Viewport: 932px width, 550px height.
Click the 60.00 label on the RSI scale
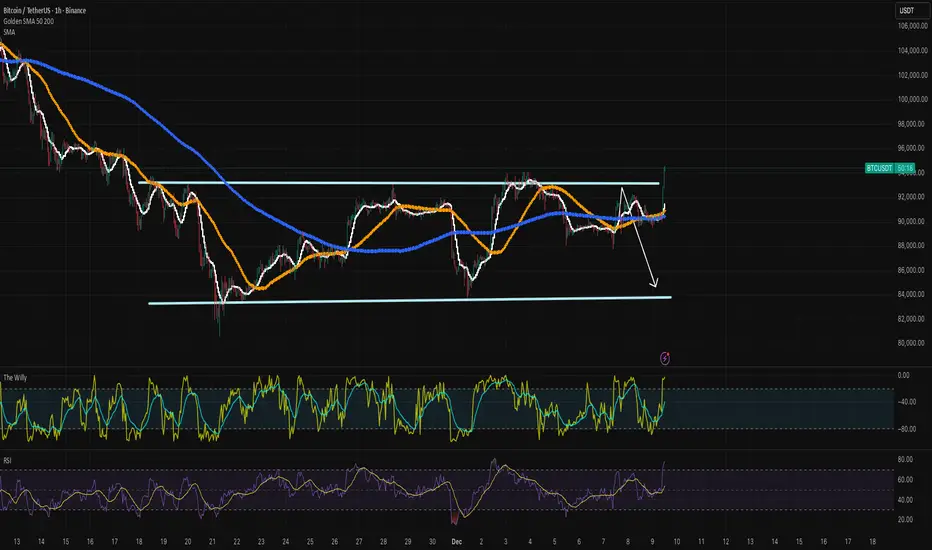point(905,480)
